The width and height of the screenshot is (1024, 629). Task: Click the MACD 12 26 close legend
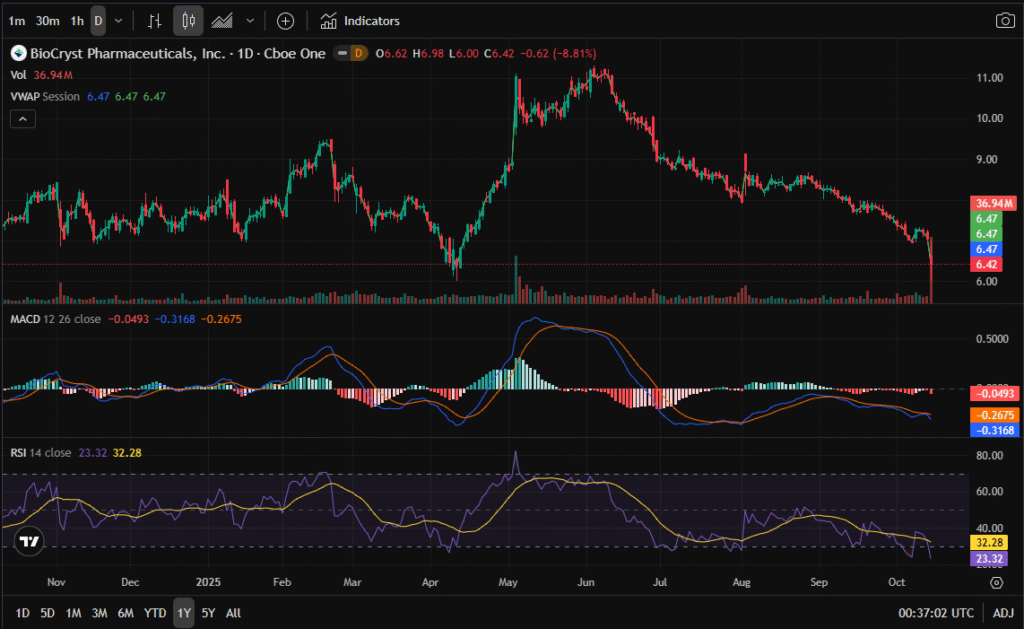tap(55, 319)
